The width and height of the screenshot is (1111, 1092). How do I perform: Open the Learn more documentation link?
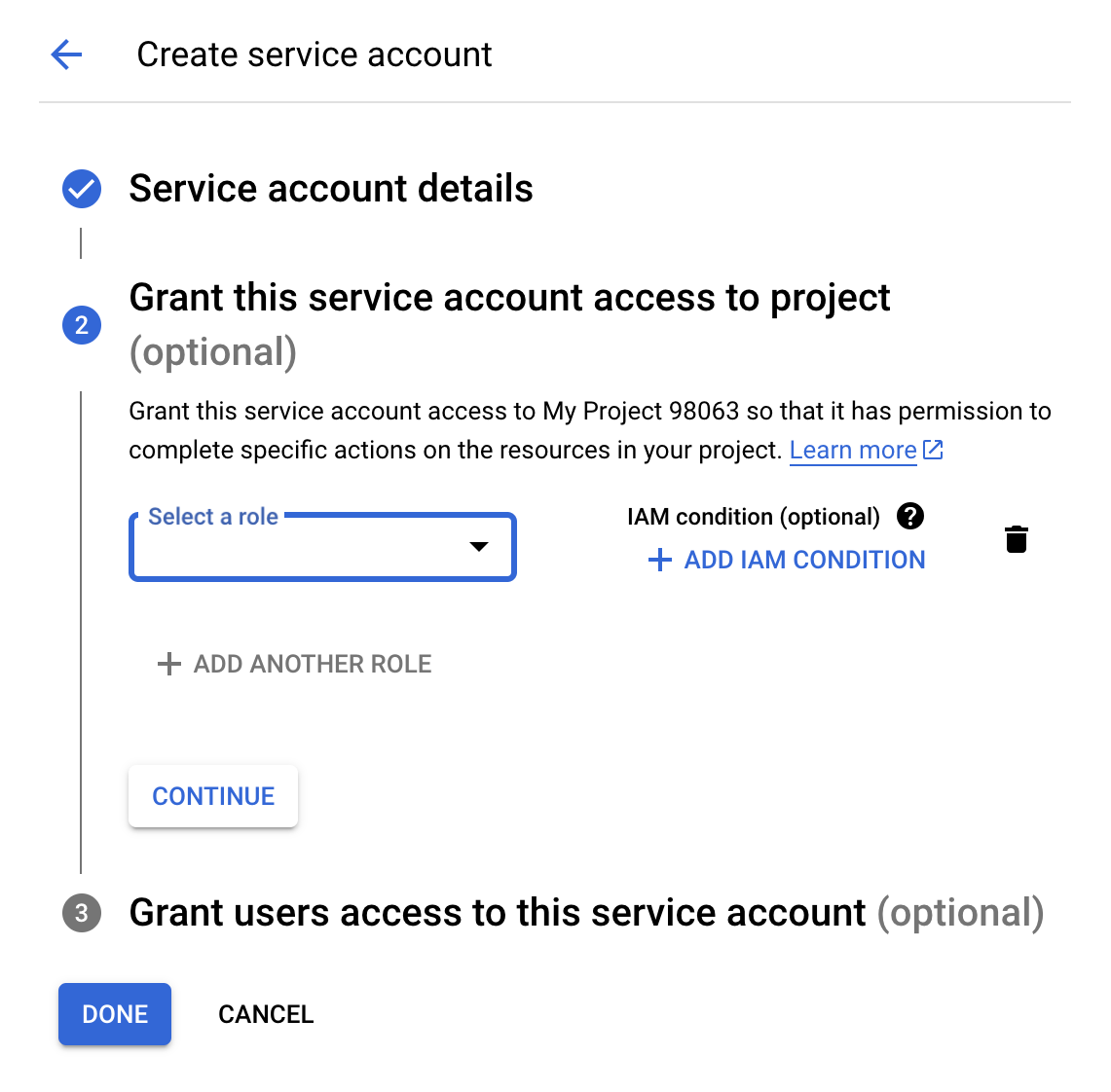(x=852, y=450)
